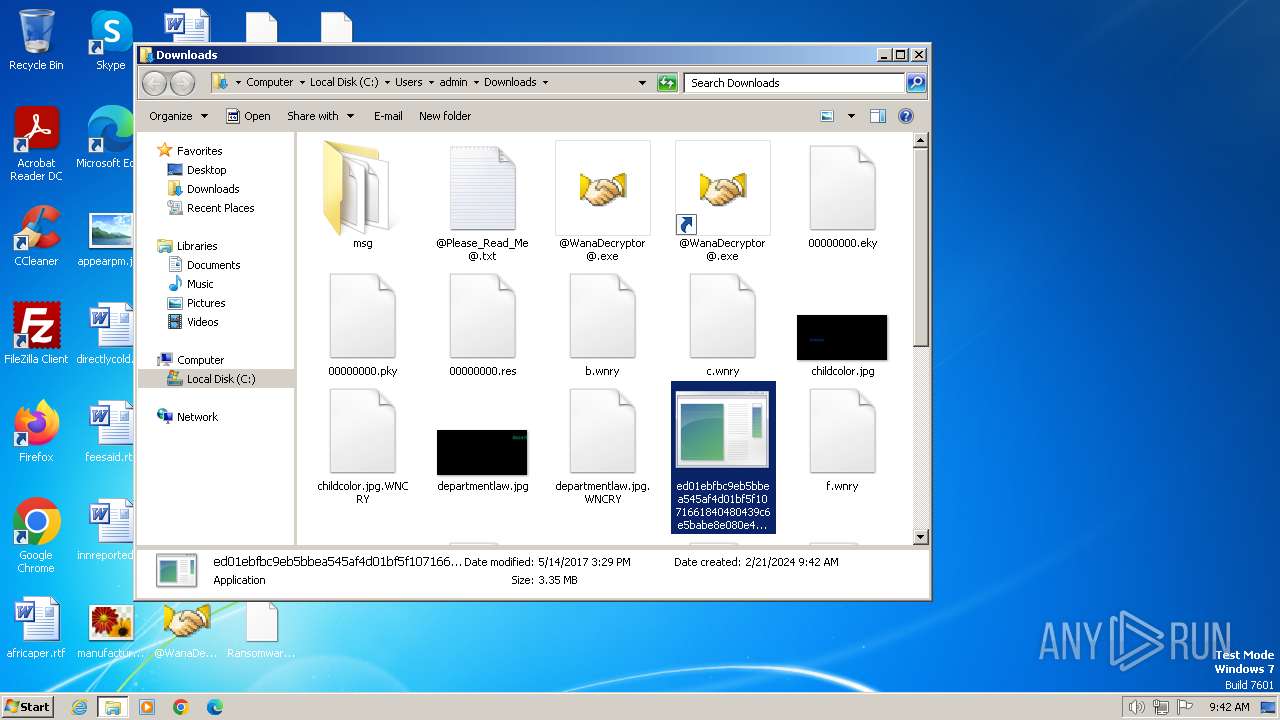Viewport: 1280px width, 720px height.
Task: Open the Organize menu
Action: (178, 116)
